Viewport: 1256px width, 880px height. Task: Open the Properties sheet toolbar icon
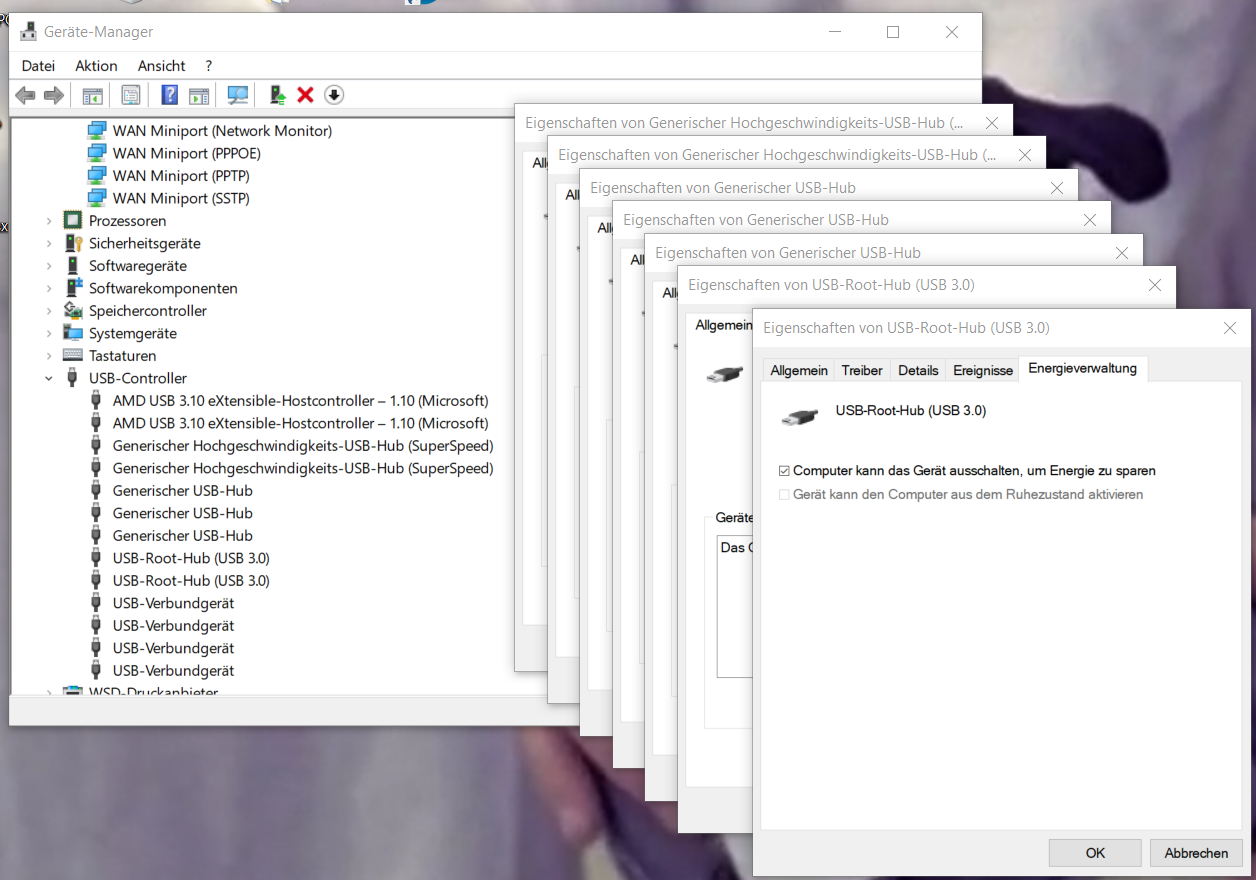131,95
